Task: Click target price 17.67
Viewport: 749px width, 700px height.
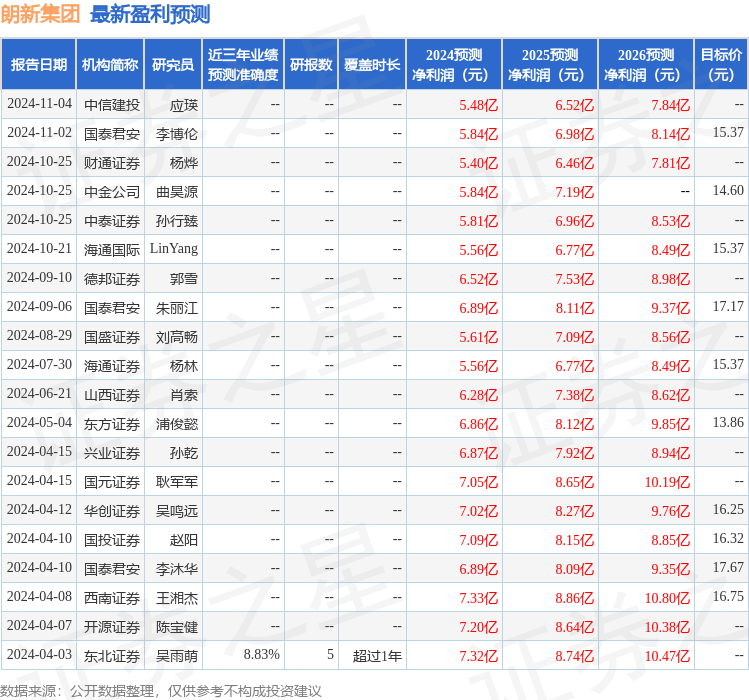Action: pyautogui.click(x=728, y=568)
